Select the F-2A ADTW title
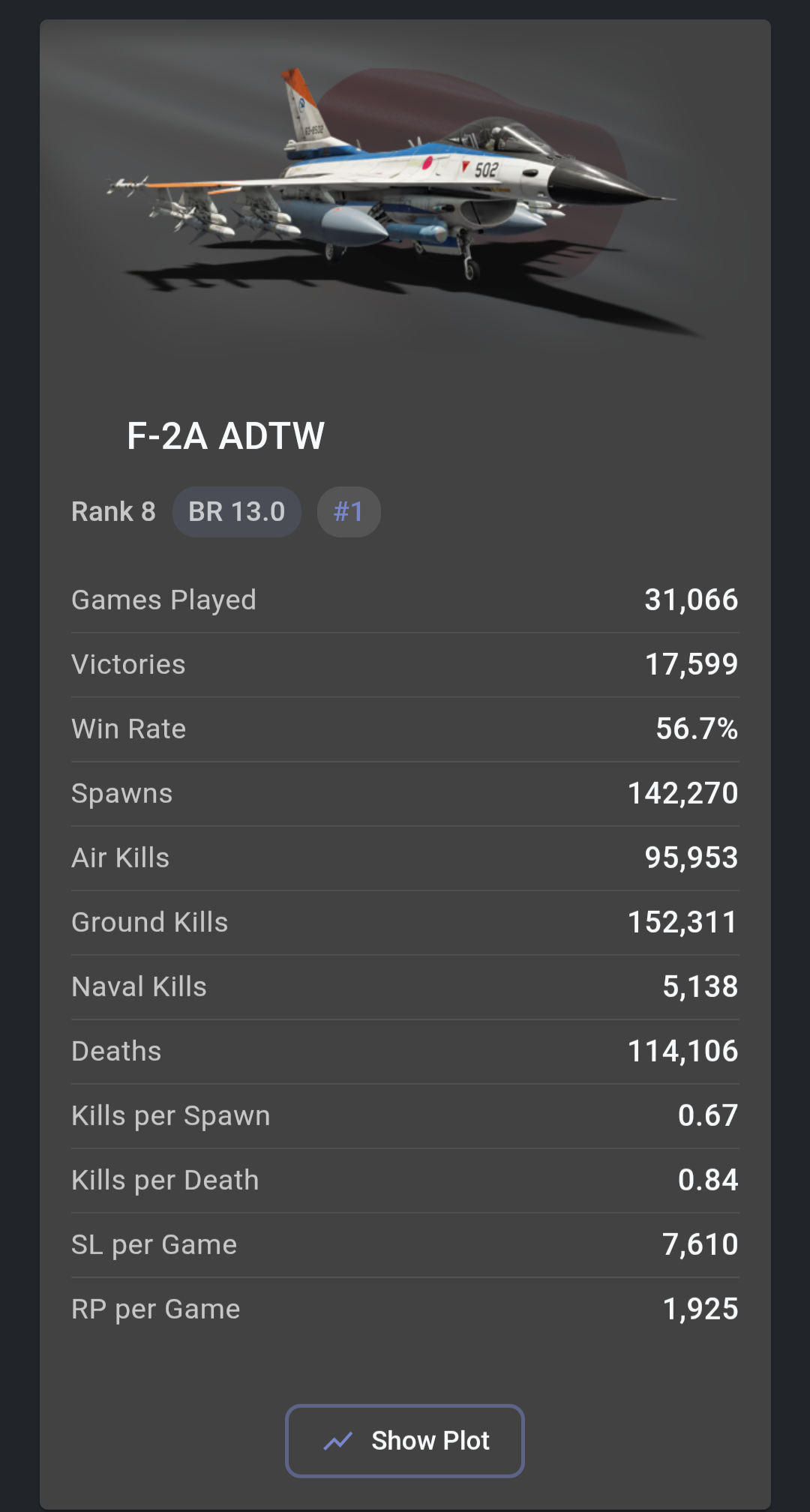Image resolution: width=810 pixels, height=1512 pixels. tap(226, 436)
